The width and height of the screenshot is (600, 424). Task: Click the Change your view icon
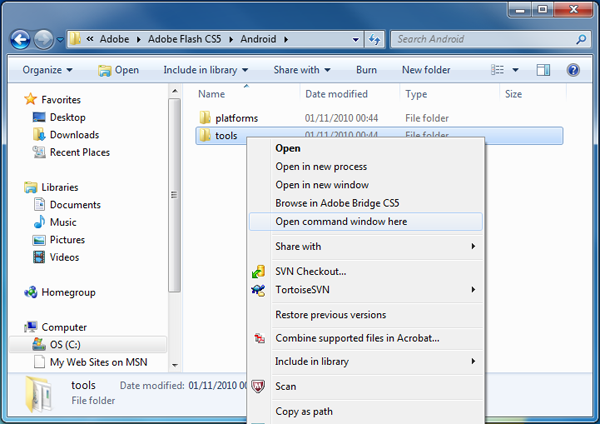[x=497, y=70]
